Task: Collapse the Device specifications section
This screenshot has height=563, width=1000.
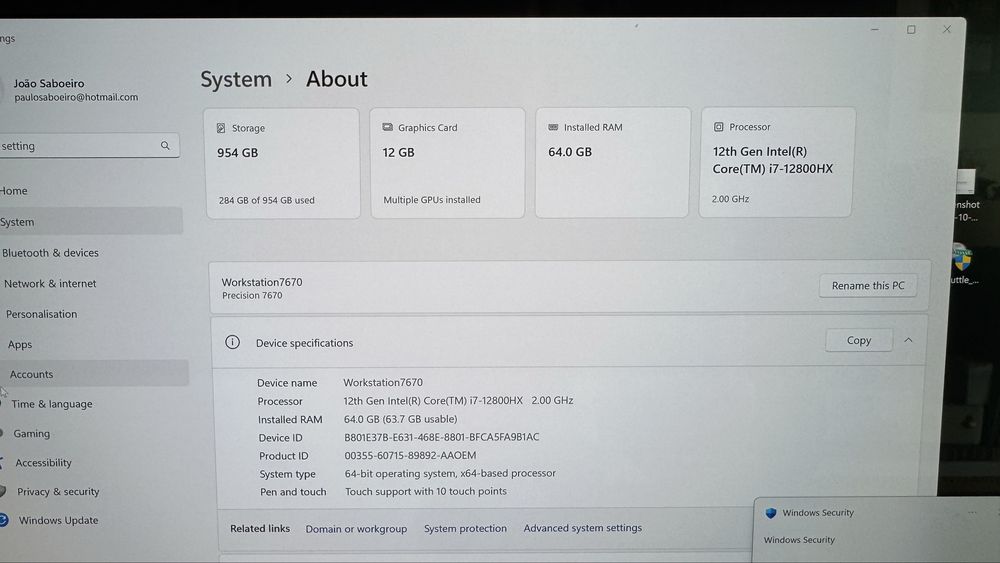Action: pos(908,340)
